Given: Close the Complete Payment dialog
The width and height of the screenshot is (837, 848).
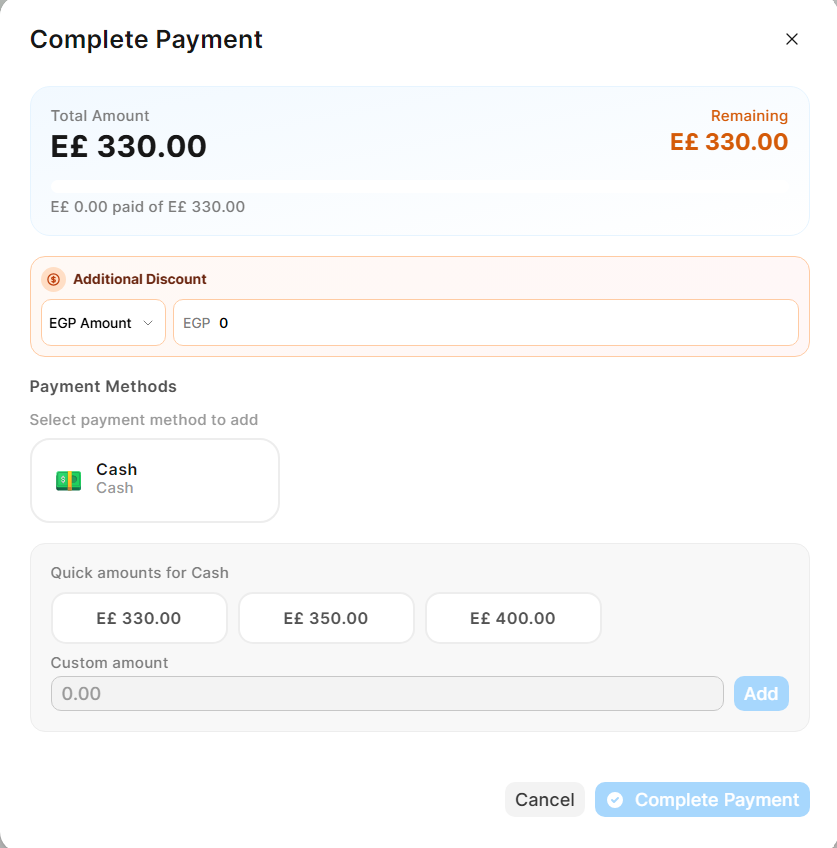Looking at the screenshot, I should pyautogui.click(x=792, y=39).
